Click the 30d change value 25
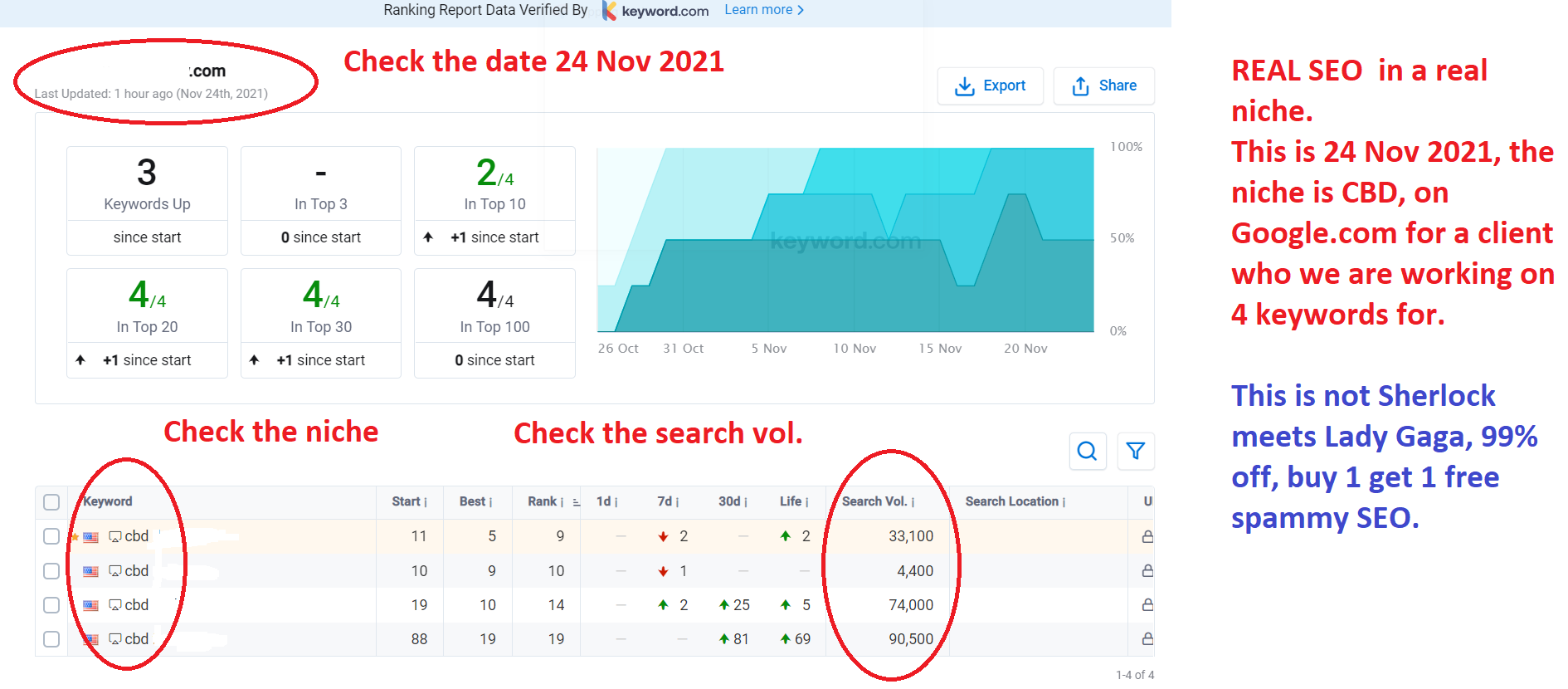Image resolution: width=1568 pixels, height=689 pixels. 741,605
